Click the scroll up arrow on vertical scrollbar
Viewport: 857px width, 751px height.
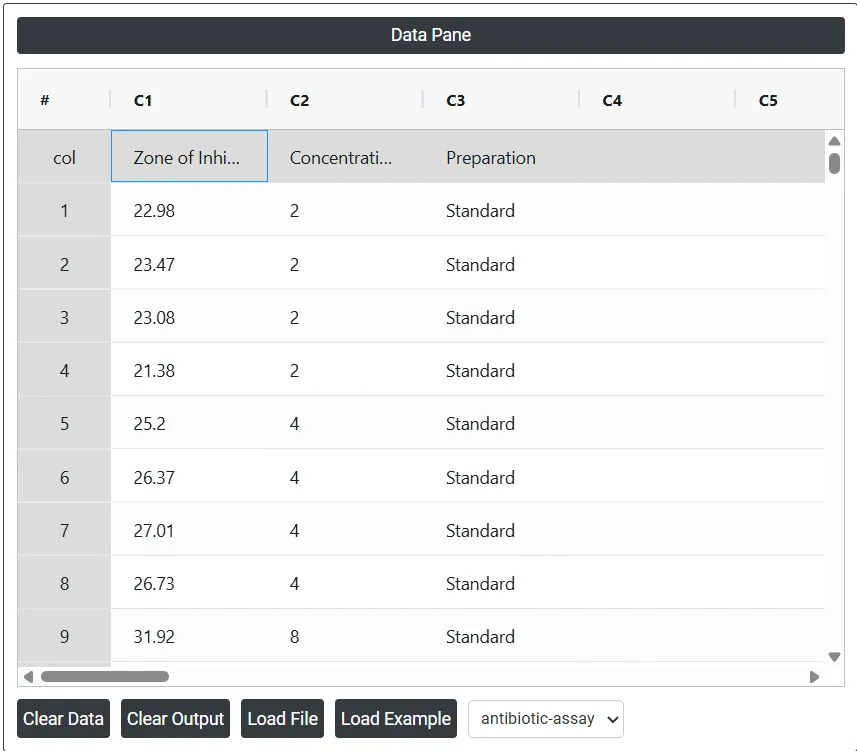[x=834, y=142]
